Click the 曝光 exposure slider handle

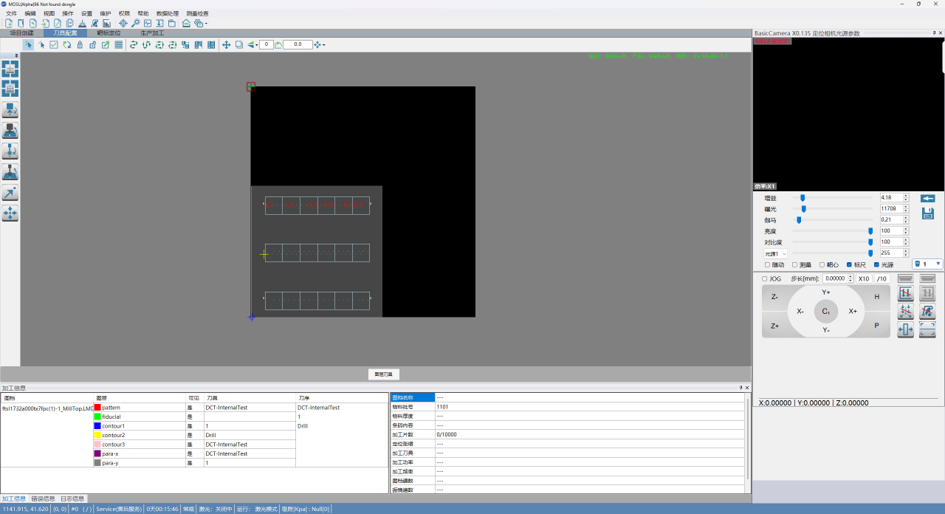pos(803,209)
